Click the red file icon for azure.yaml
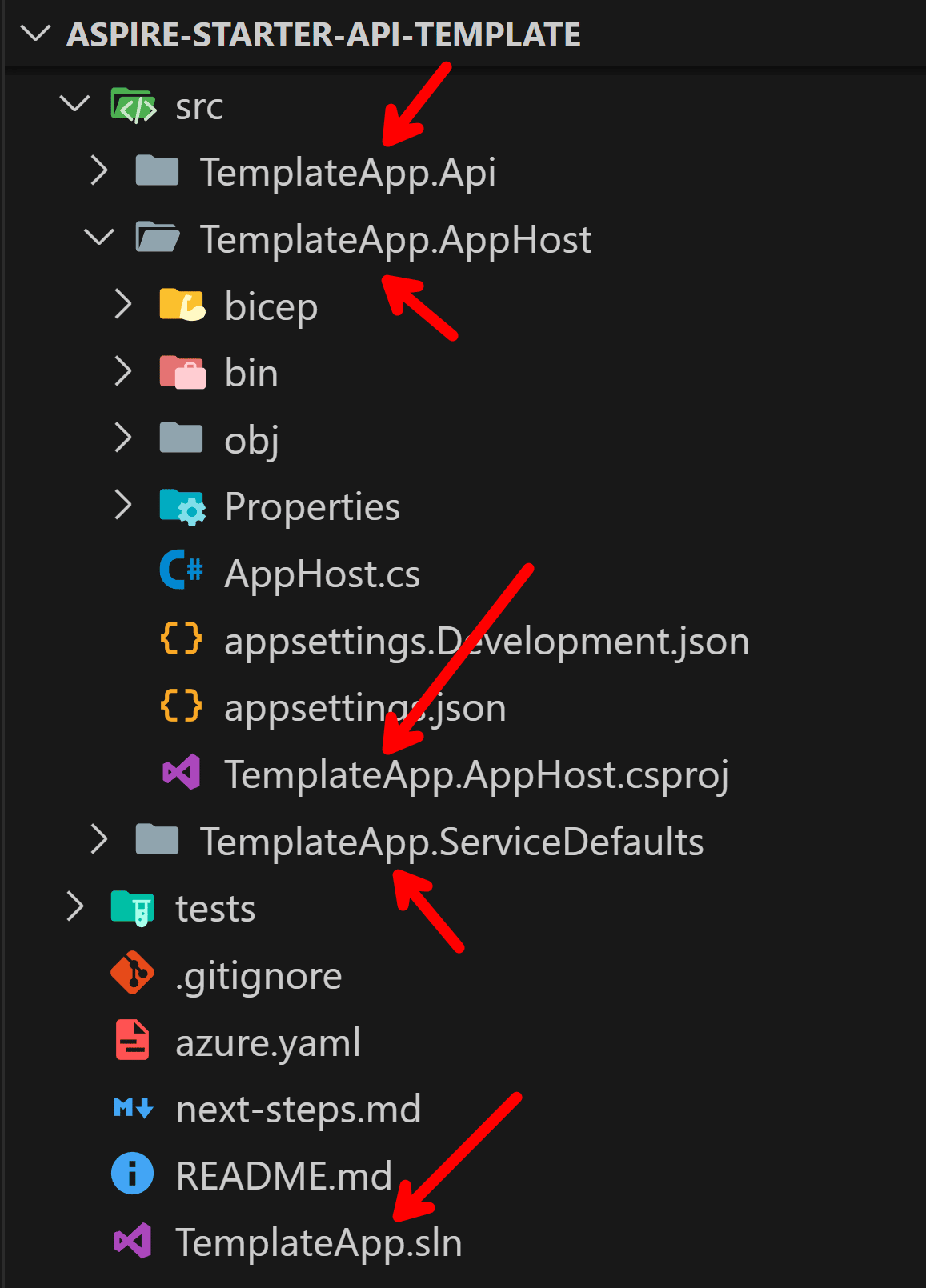This screenshot has width=926, height=1288. pos(132,1040)
